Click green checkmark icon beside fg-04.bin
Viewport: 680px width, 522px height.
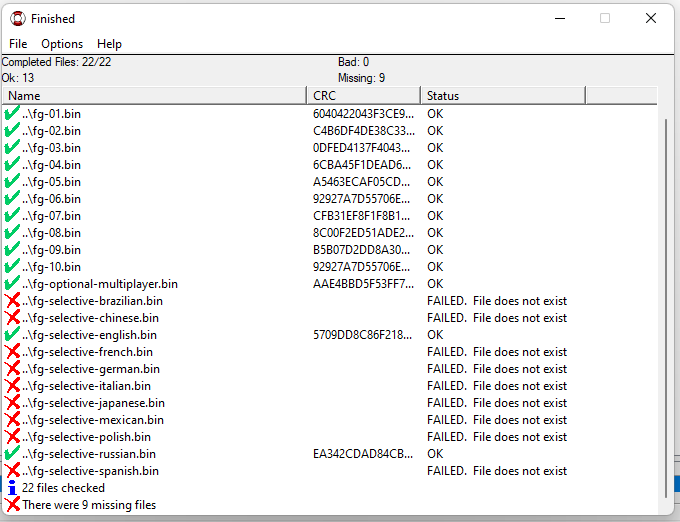click(x=12, y=164)
